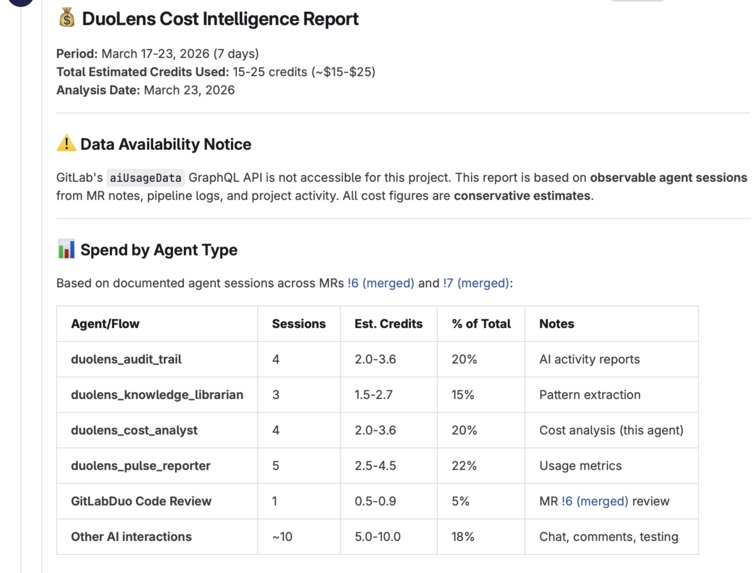Viewport: 756px width, 573px height.
Task: Click the ~10 sessions value
Action: (x=282, y=537)
